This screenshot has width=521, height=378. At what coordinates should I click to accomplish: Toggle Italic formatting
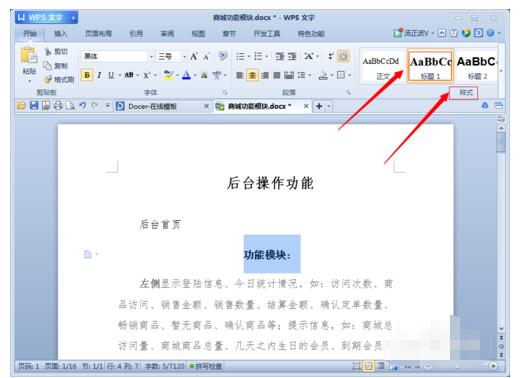tap(99, 75)
